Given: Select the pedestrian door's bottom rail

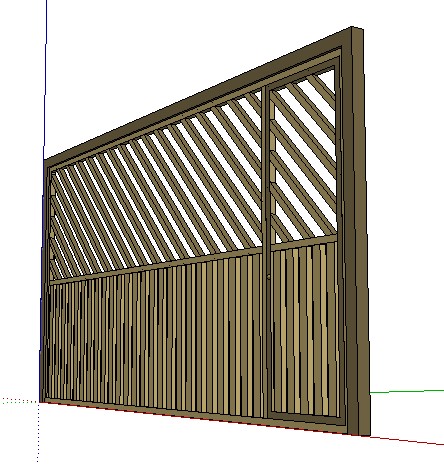Looking at the screenshot, I should [306, 418].
